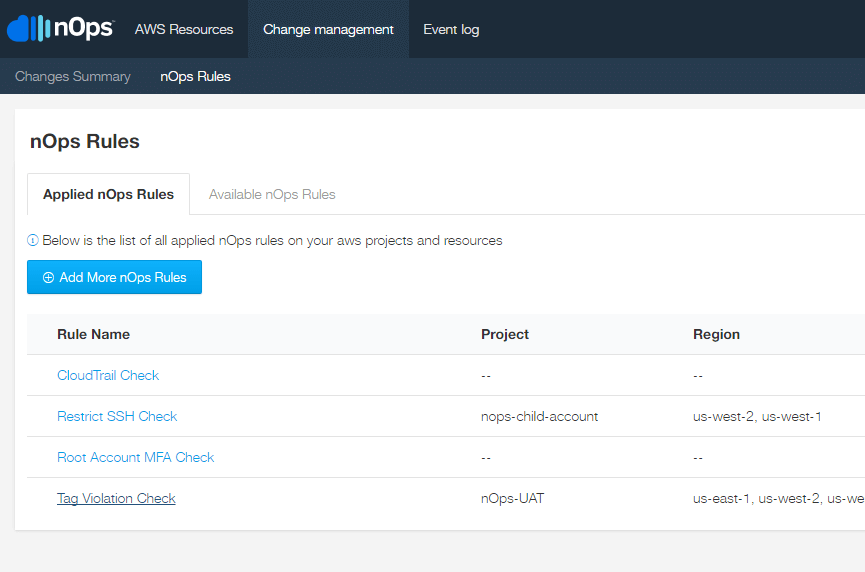This screenshot has height=572, width=865.
Task: Click the info icon beside the description
Action: 33,240
